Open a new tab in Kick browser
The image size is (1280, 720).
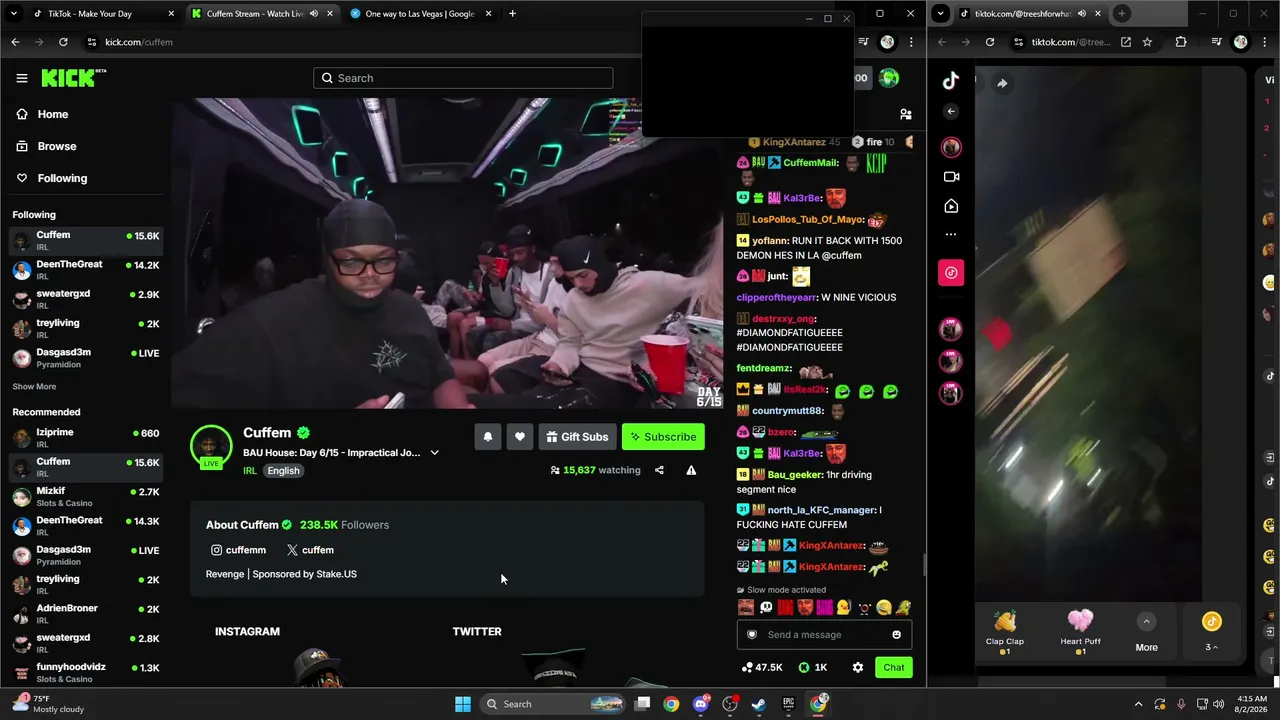click(512, 14)
